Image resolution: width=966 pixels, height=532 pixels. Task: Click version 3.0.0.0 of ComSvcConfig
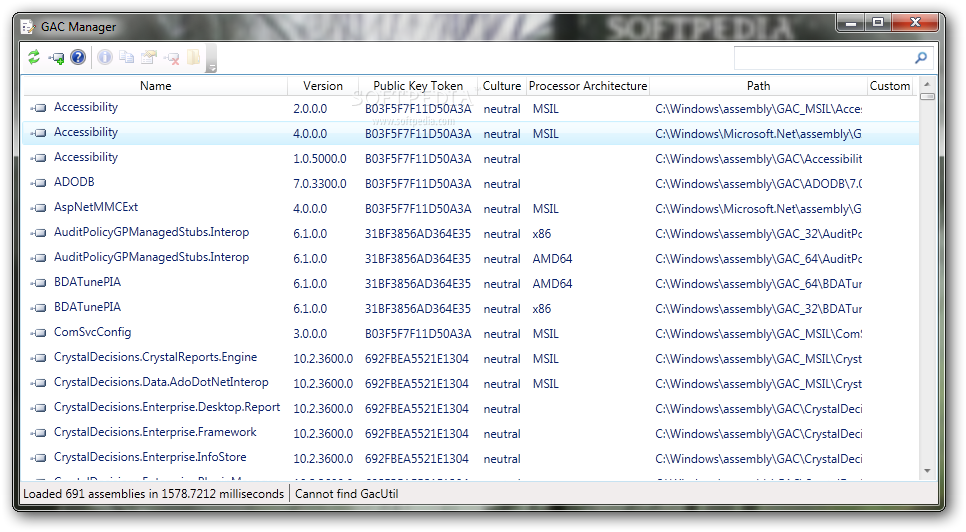(x=310, y=334)
